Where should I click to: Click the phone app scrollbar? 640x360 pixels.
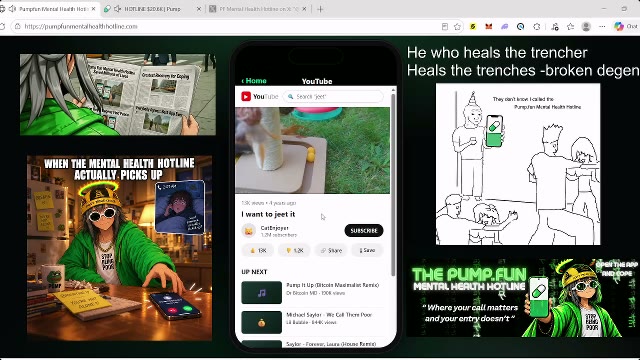pyautogui.click(x=393, y=184)
